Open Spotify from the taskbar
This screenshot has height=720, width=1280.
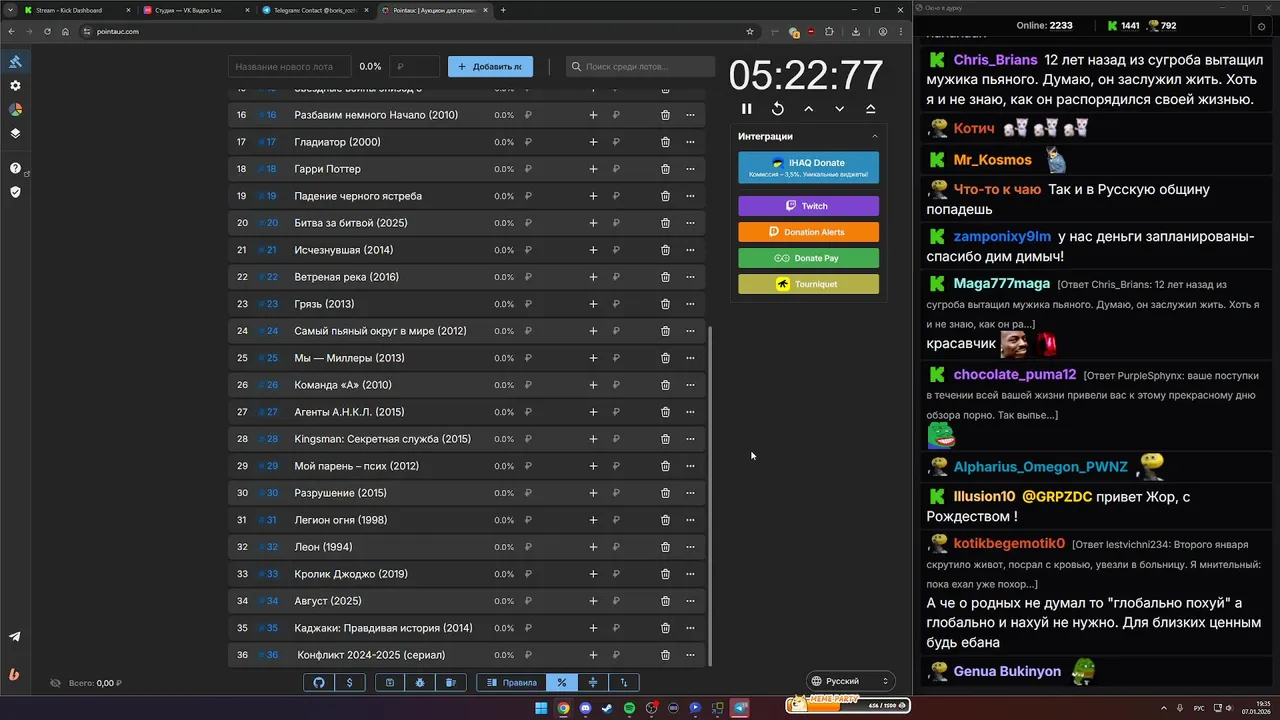click(629, 708)
